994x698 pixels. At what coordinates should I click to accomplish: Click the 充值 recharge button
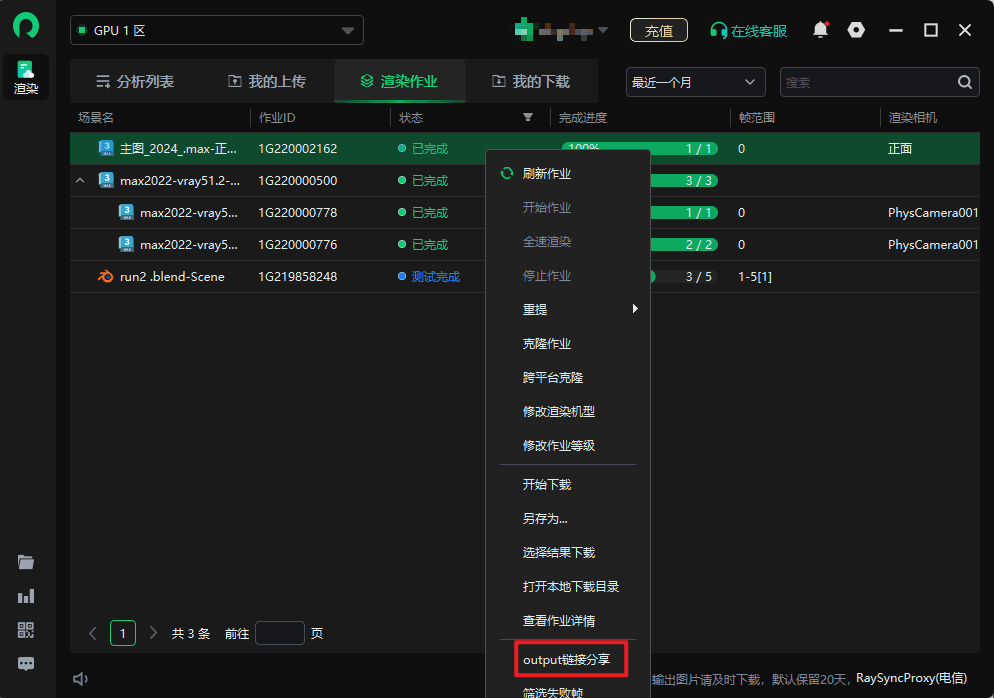pos(658,31)
